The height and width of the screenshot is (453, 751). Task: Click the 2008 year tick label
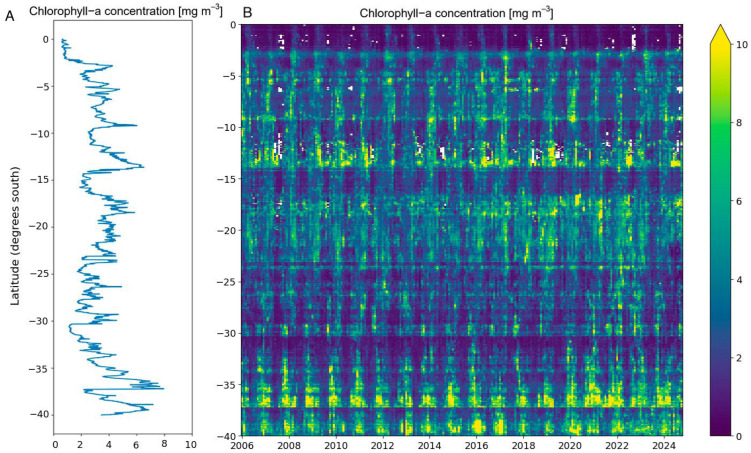[x=289, y=445]
